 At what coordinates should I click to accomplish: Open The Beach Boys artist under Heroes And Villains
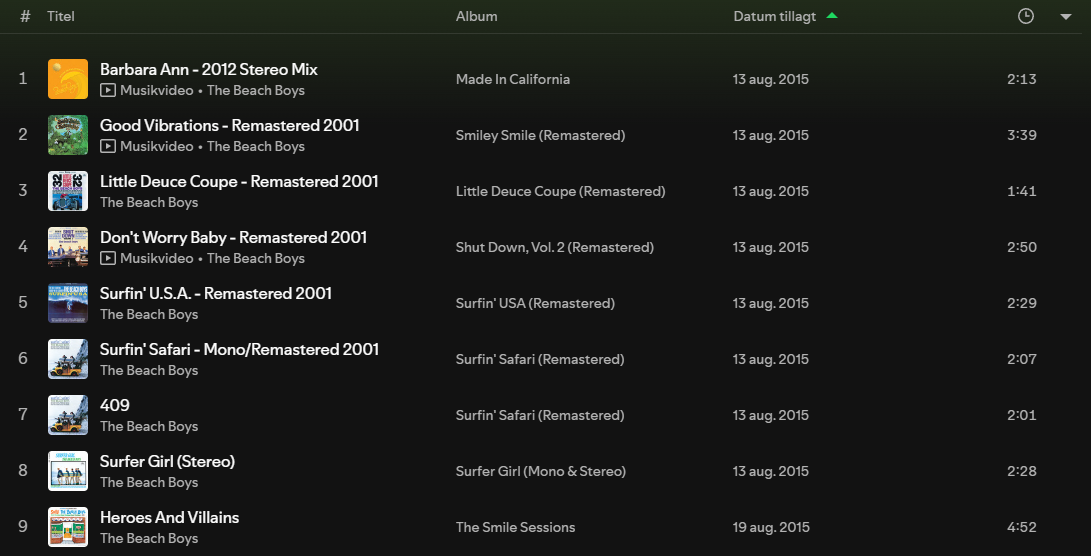pos(149,539)
